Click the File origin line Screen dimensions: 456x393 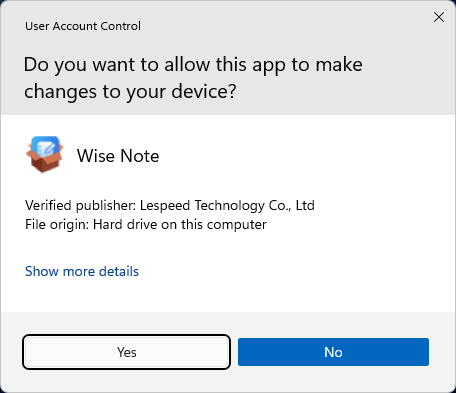point(146,225)
